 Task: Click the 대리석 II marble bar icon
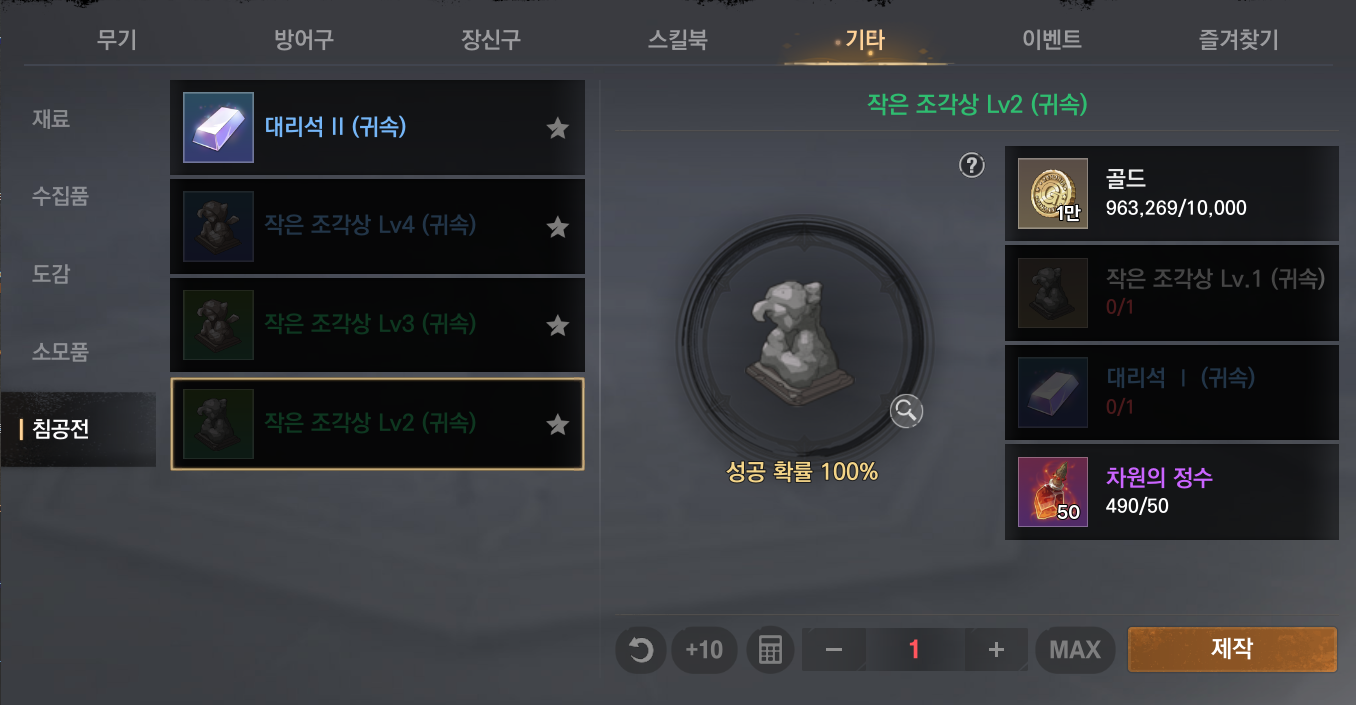click(218, 127)
